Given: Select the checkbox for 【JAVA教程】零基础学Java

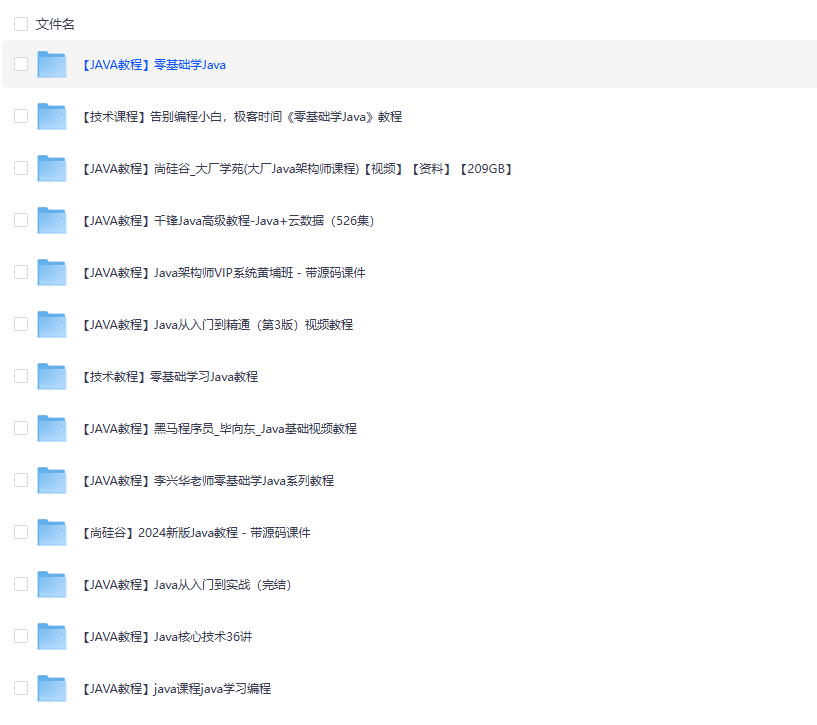Looking at the screenshot, I should click(x=21, y=64).
